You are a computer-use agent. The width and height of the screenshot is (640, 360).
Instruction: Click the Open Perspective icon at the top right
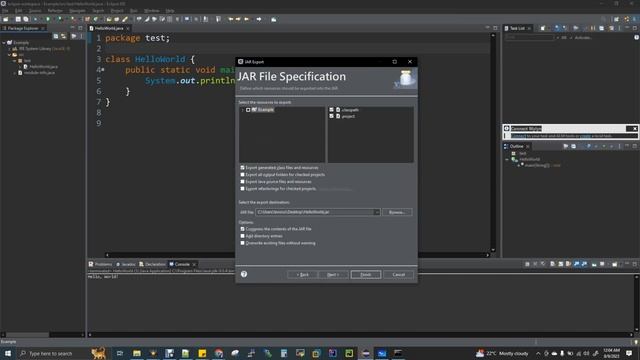pyautogui.click(x=616, y=19)
